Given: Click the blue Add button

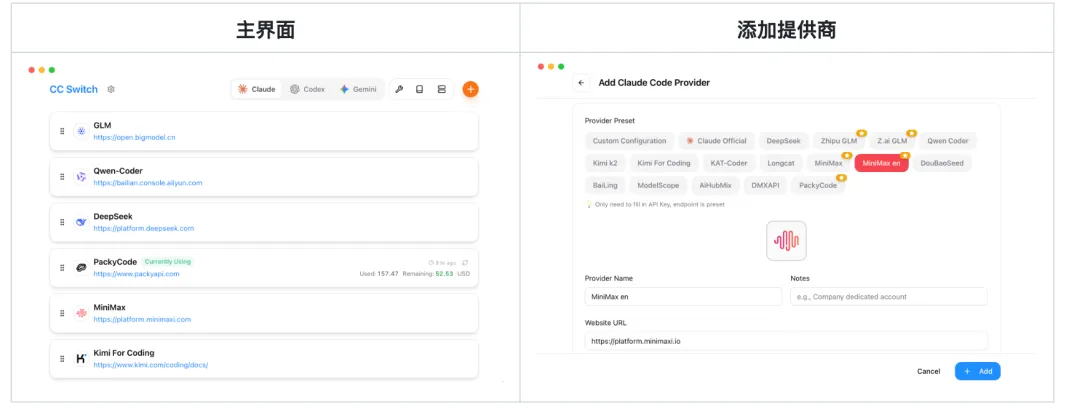Looking at the screenshot, I should tap(977, 372).
